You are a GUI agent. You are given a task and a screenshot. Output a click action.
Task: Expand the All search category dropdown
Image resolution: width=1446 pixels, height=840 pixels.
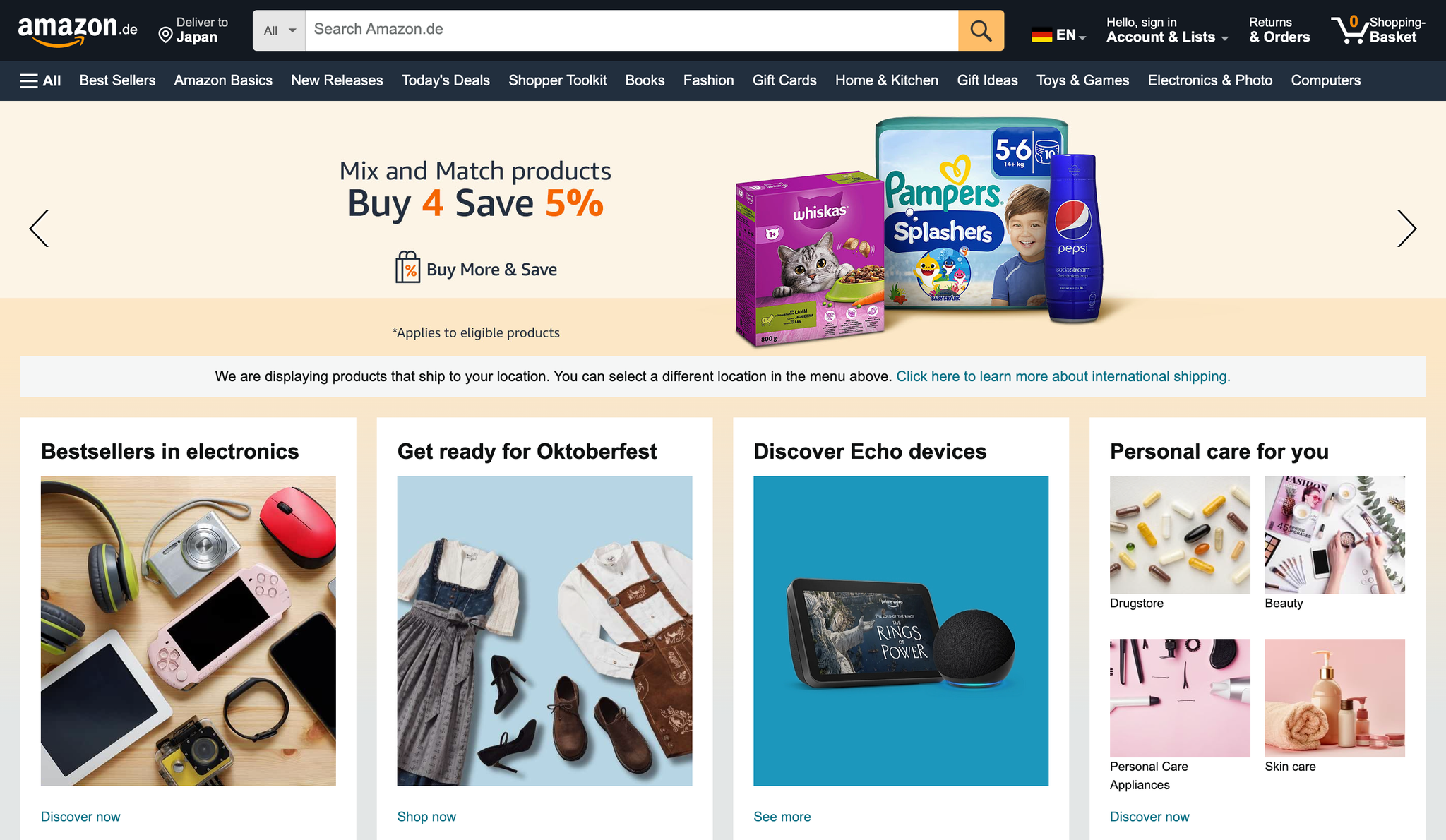[x=279, y=30]
